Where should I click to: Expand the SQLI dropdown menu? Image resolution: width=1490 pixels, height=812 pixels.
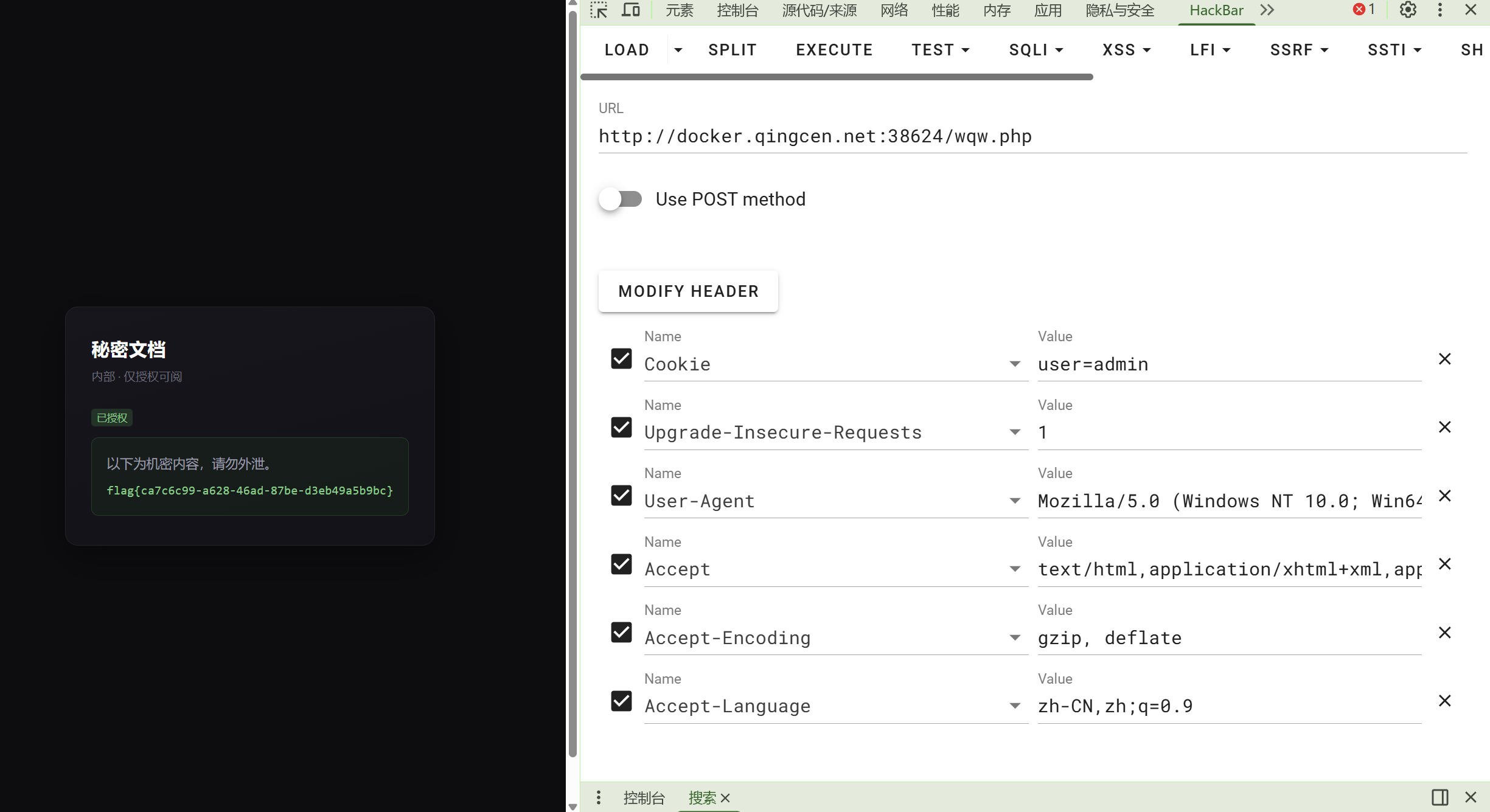1036,50
